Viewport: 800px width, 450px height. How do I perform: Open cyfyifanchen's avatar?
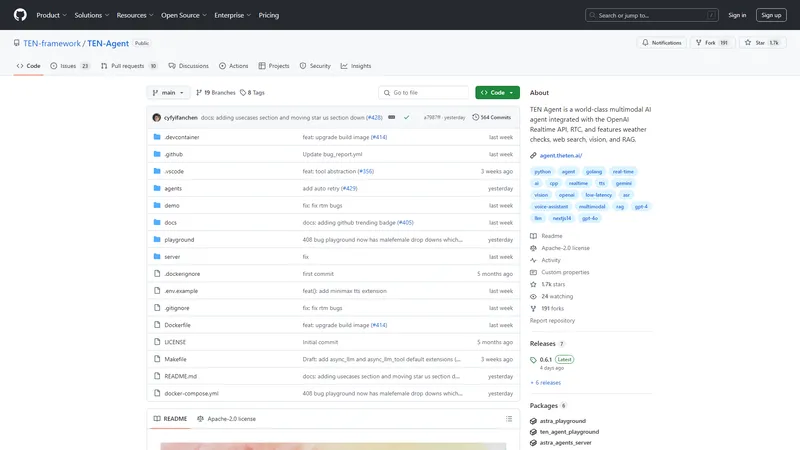[157, 117]
